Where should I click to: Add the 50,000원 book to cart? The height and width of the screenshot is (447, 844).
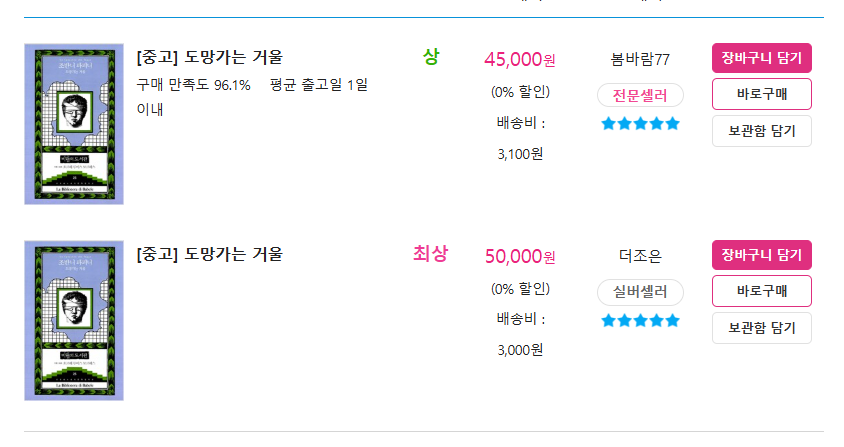point(762,255)
